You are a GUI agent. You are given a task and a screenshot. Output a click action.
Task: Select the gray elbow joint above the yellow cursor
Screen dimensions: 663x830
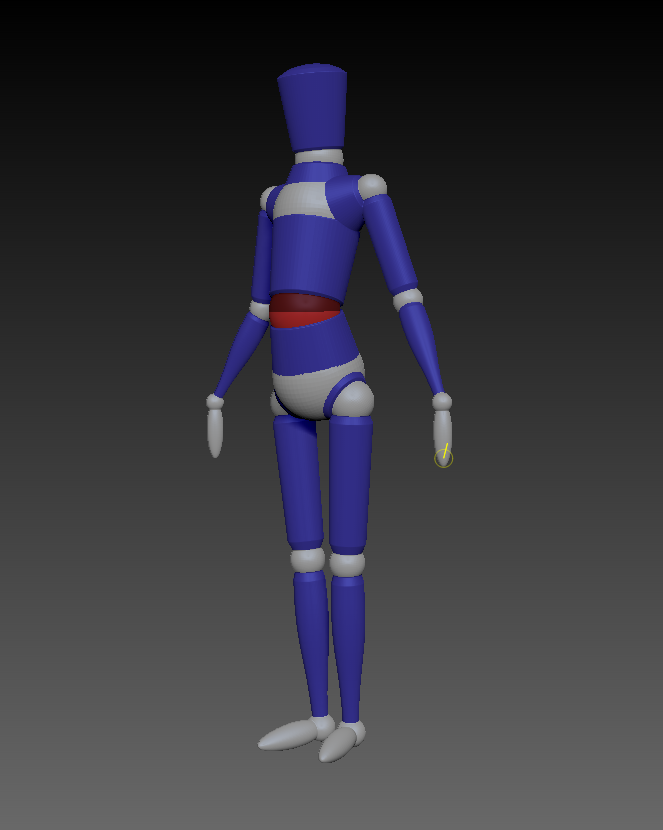pyautogui.click(x=407, y=299)
